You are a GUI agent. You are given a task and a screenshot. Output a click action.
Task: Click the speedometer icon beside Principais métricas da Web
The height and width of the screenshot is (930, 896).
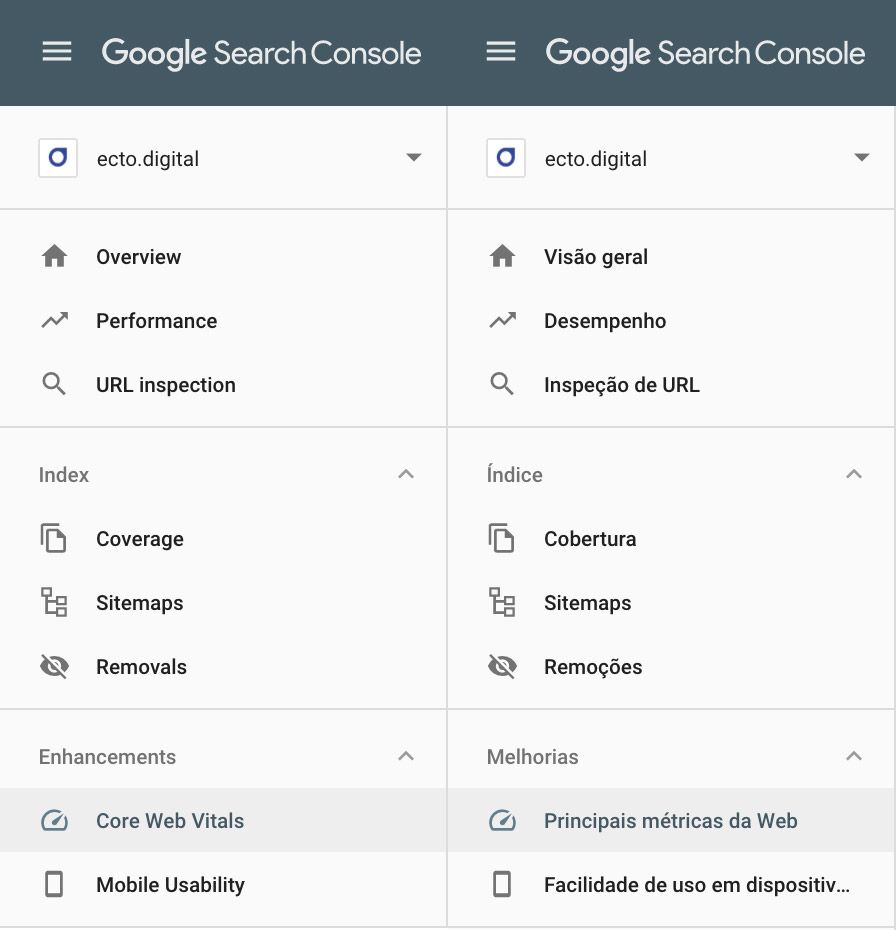[502, 821]
